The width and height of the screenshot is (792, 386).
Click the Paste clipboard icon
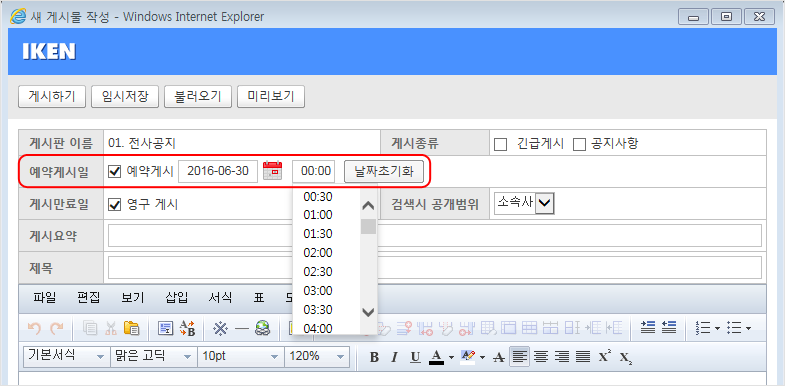click(131, 328)
